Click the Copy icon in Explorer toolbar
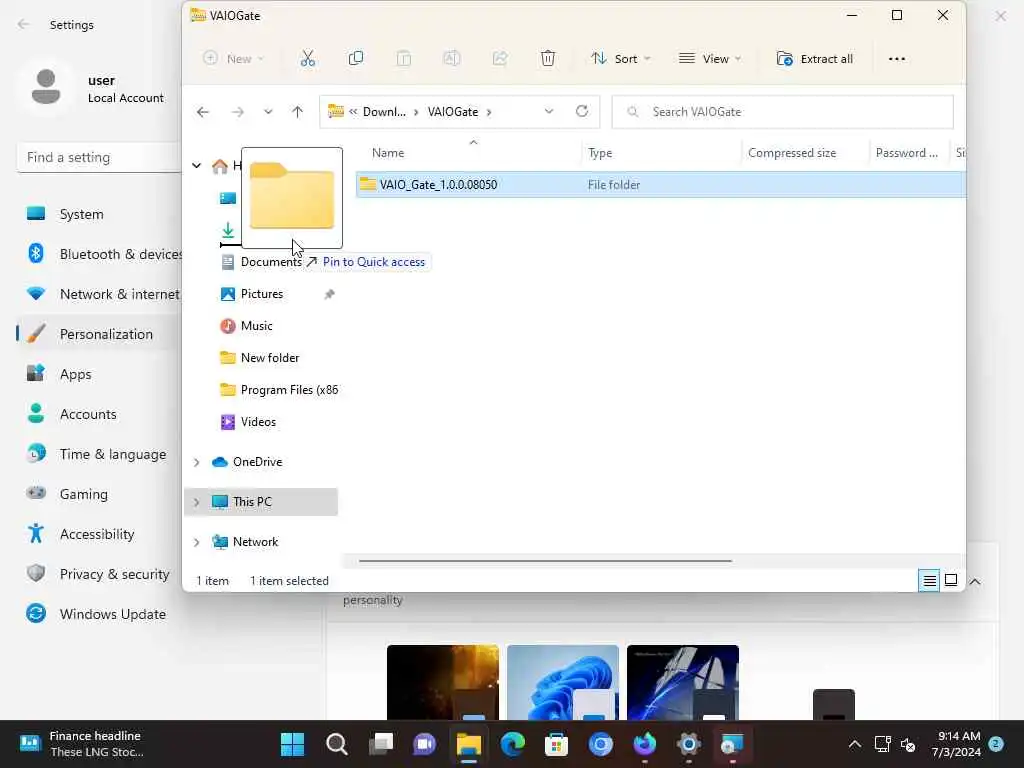1024x768 pixels. [x=356, y=59]
